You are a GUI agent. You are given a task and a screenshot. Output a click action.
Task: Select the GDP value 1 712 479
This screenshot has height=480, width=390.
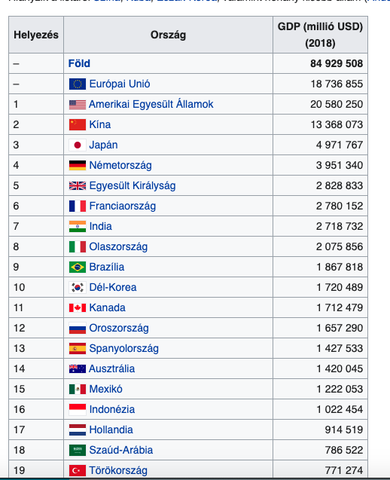pos(340,308)
